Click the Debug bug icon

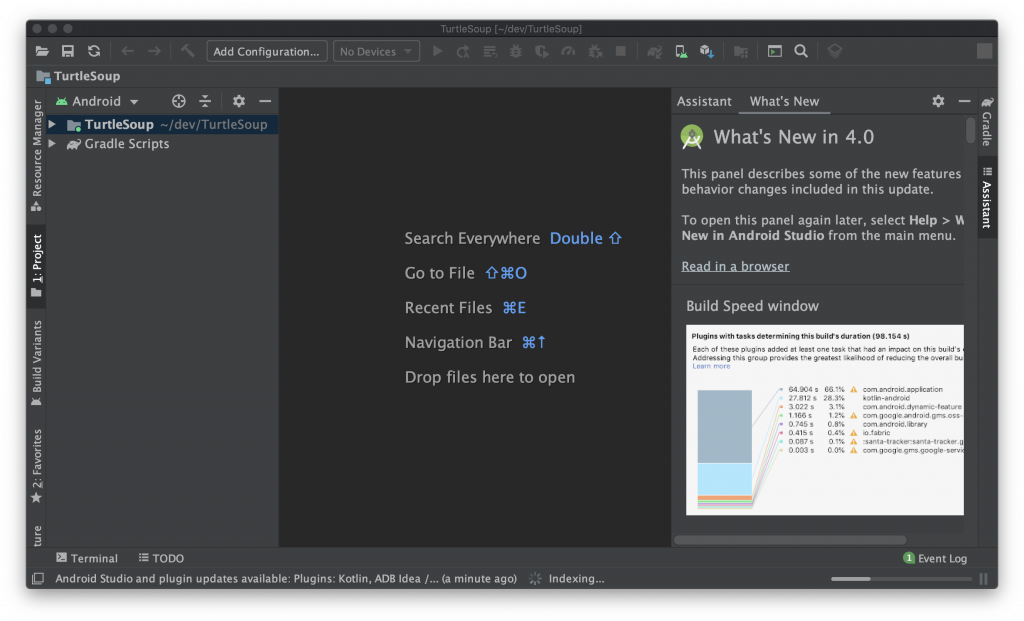(x=515, y=51)
